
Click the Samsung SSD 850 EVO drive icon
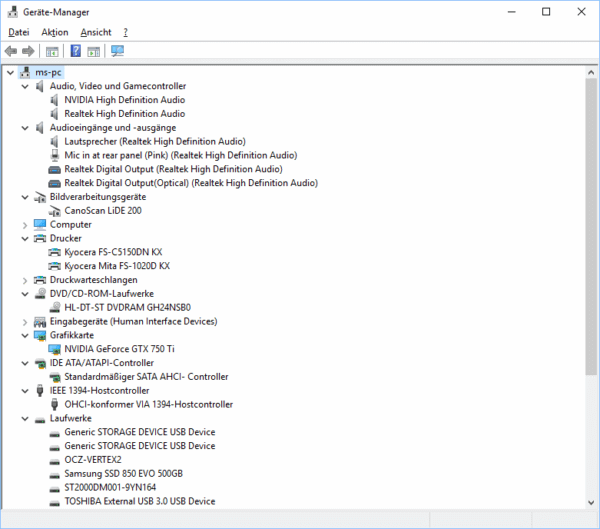55,476
